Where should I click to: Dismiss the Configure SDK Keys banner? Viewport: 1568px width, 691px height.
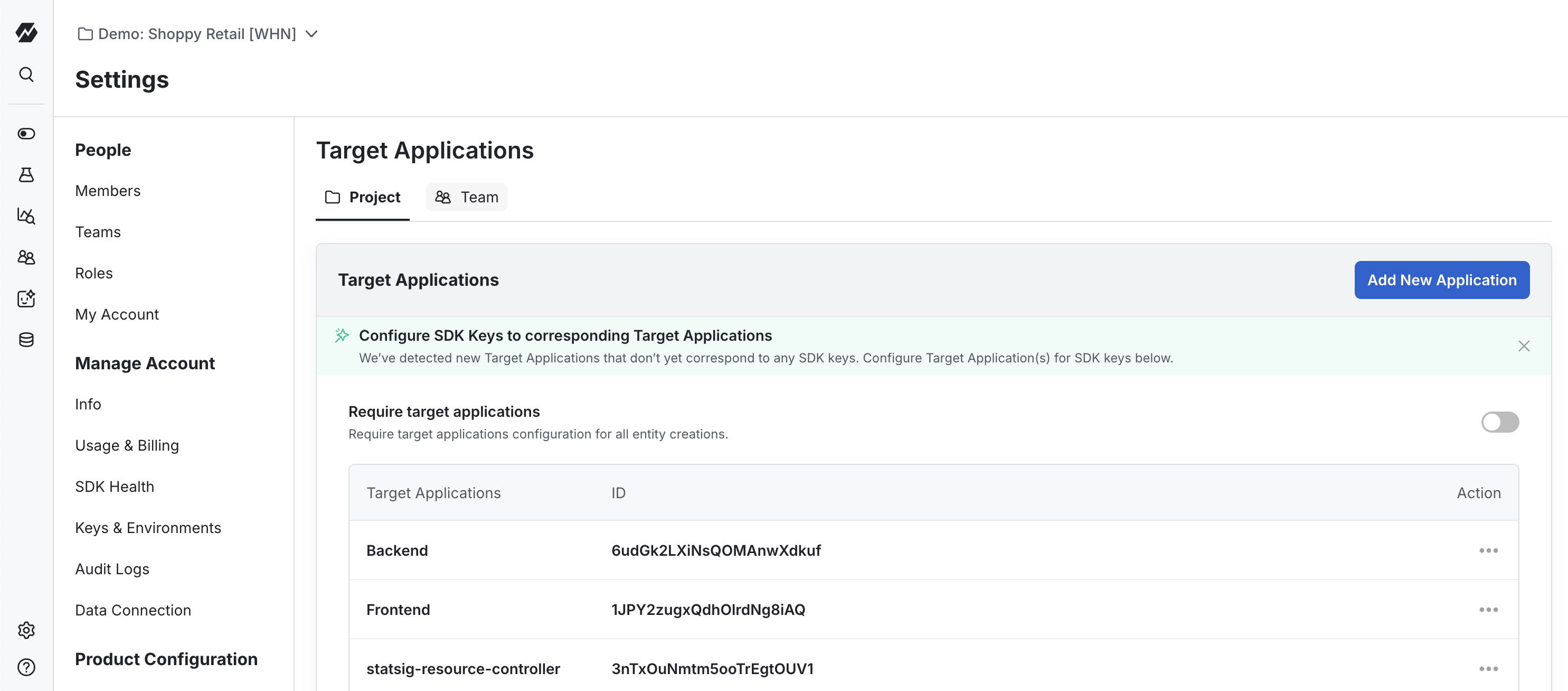coord(1524,346)
